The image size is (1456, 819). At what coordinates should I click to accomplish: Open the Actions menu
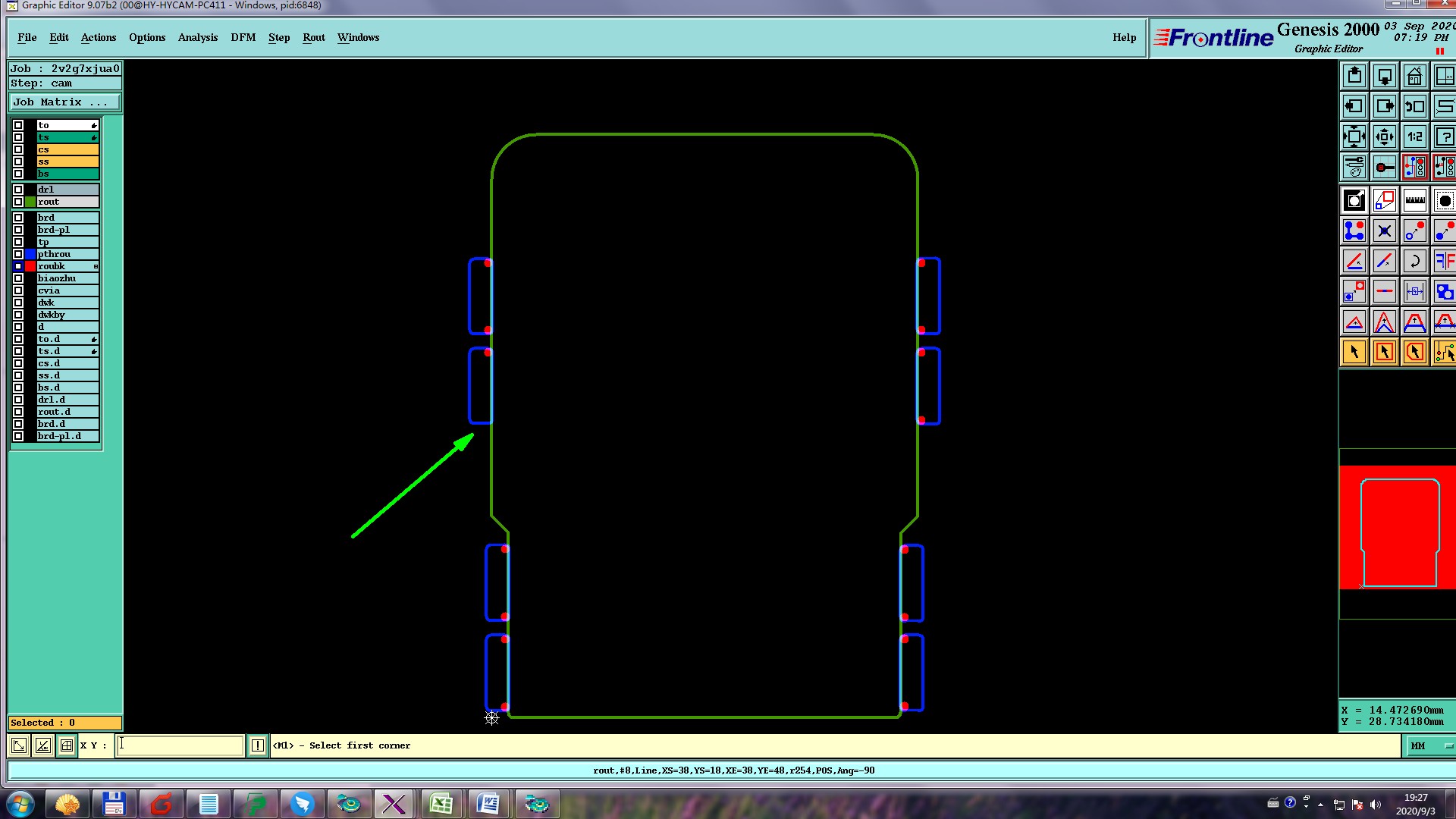click(x=99, y=37)
